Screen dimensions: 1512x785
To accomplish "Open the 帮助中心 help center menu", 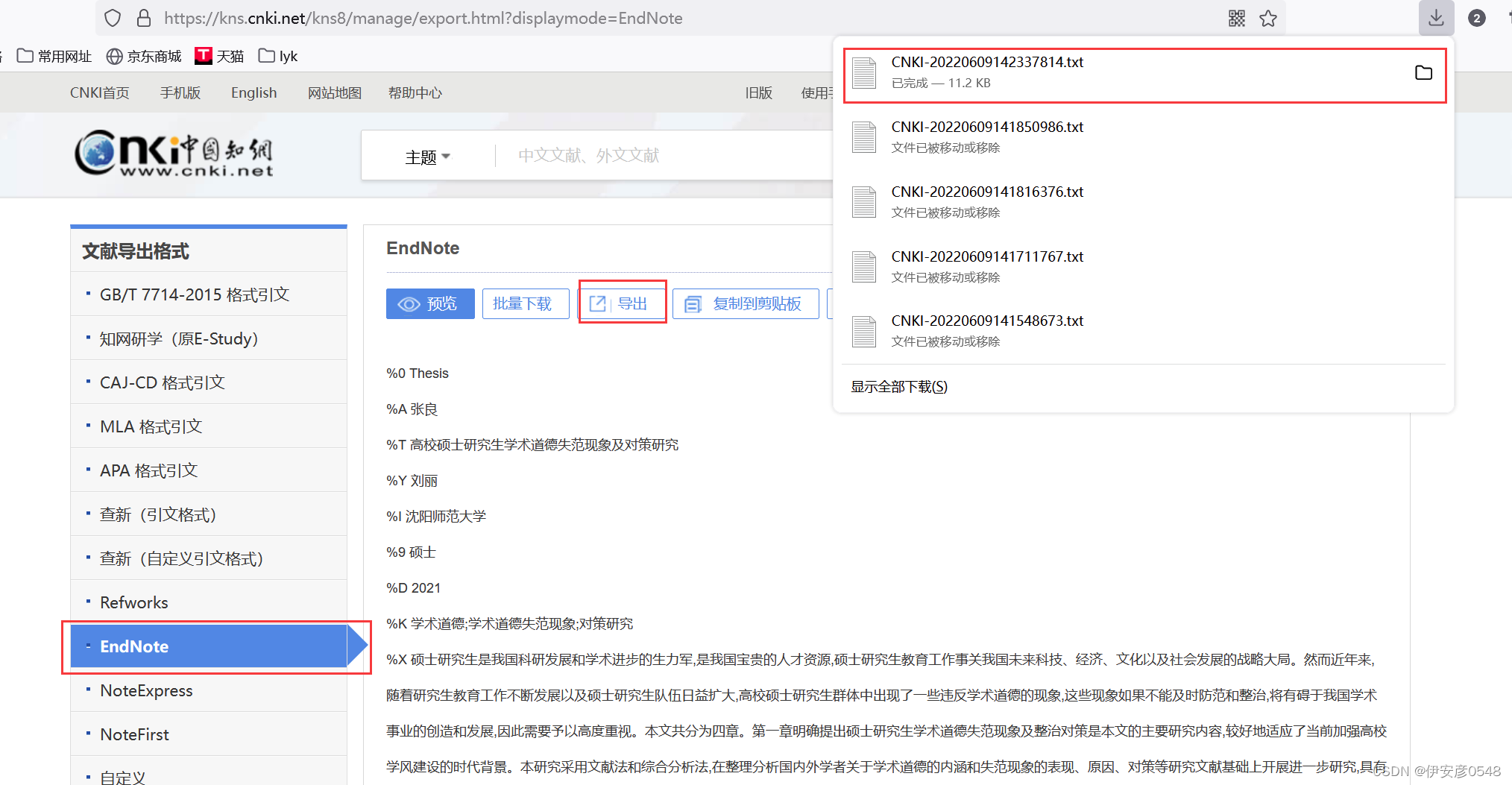I will [x=415, y=92].
